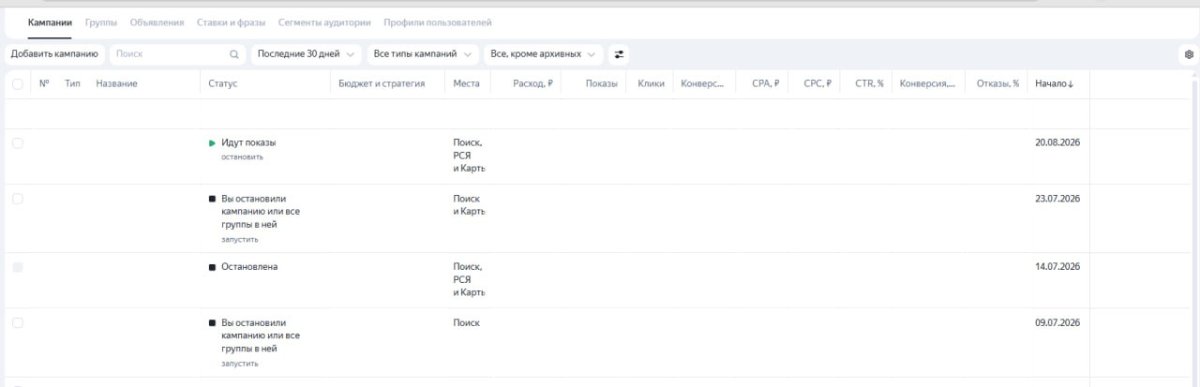The image size is (1200, 387).
Task: Go to Сегменты аудитории tab
Action: (x=325, y=22)
